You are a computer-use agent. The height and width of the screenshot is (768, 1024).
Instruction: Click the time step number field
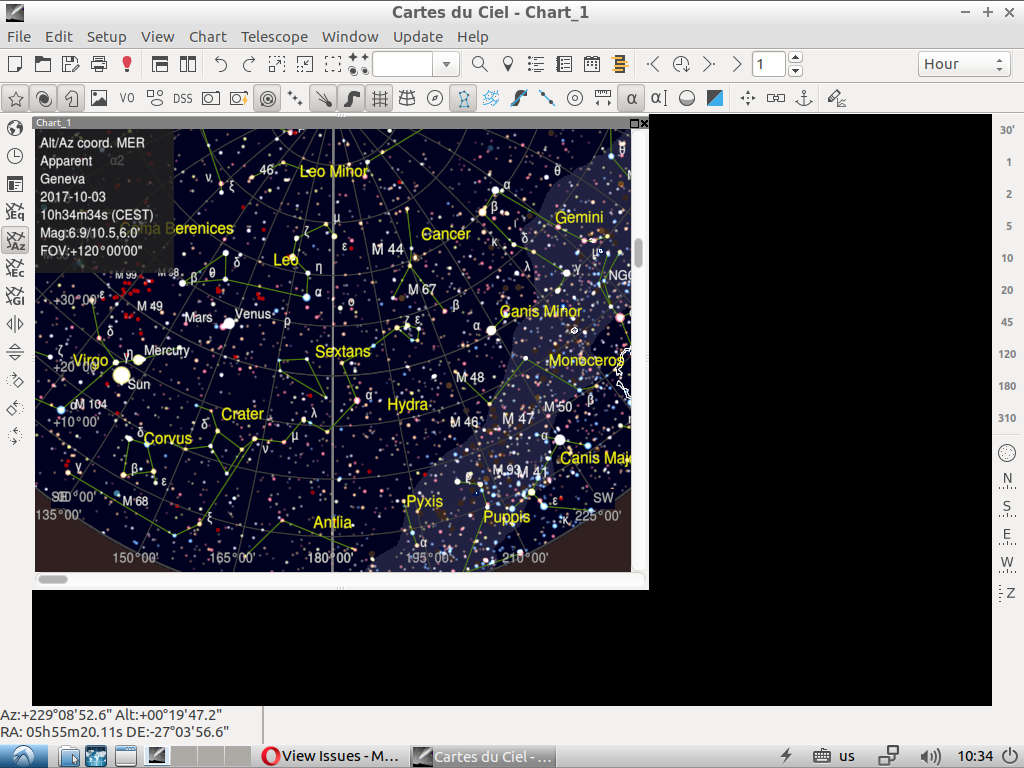(770, 64)
